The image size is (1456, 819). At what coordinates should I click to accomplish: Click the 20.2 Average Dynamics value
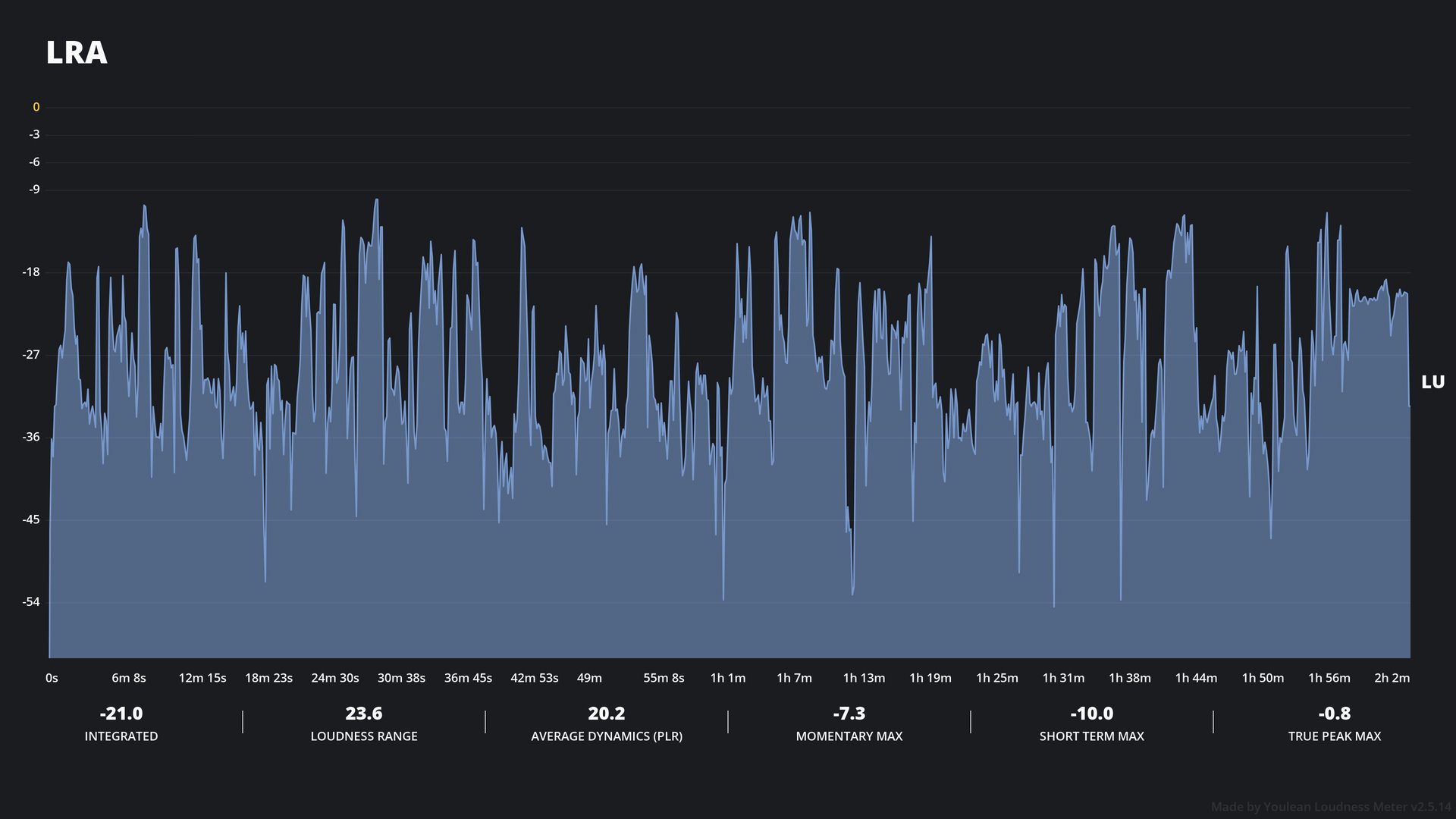pyautogui.click(x=607, y=714)
